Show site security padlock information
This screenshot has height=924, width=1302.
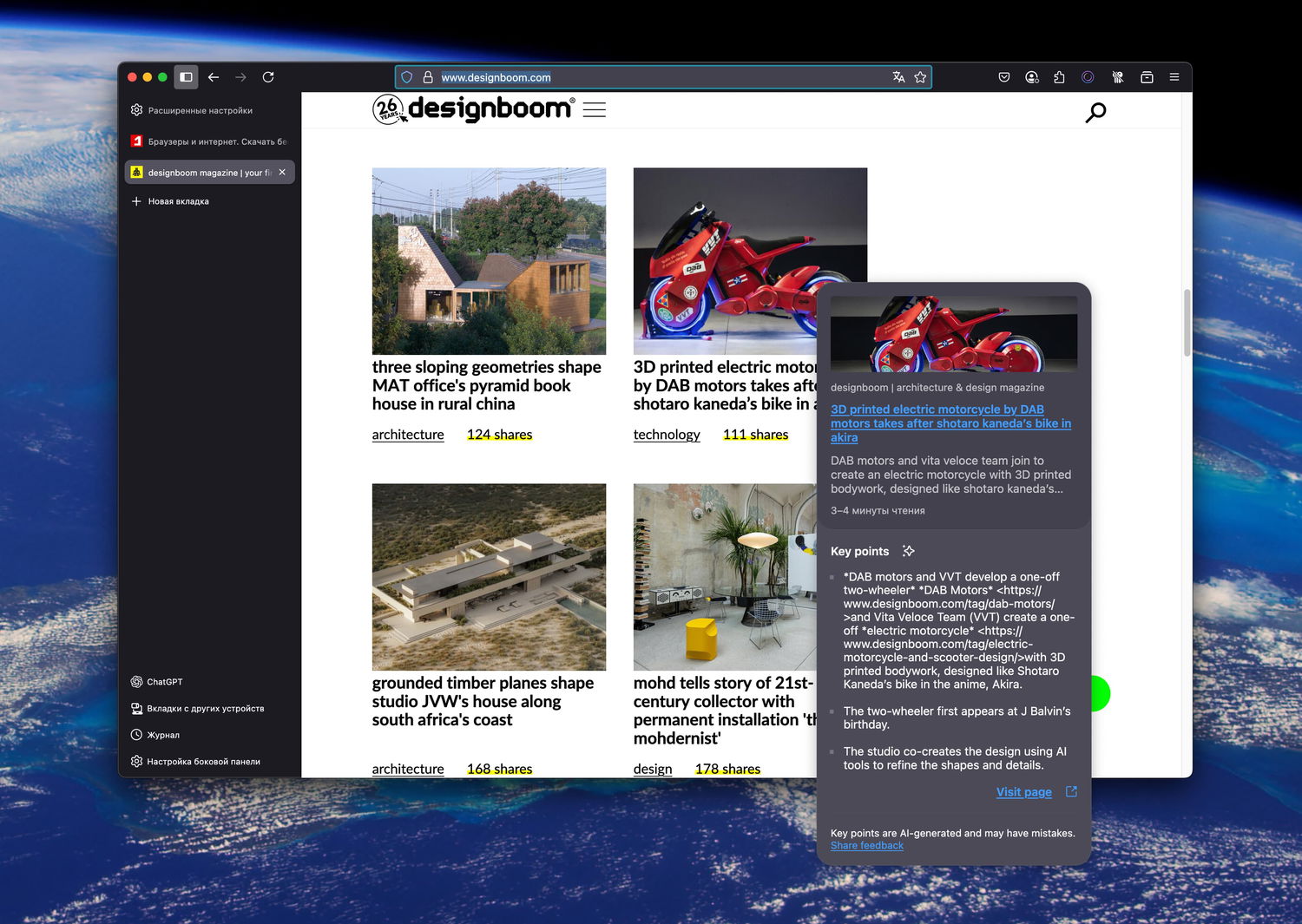pyautogui.click(x=428, y=77)
